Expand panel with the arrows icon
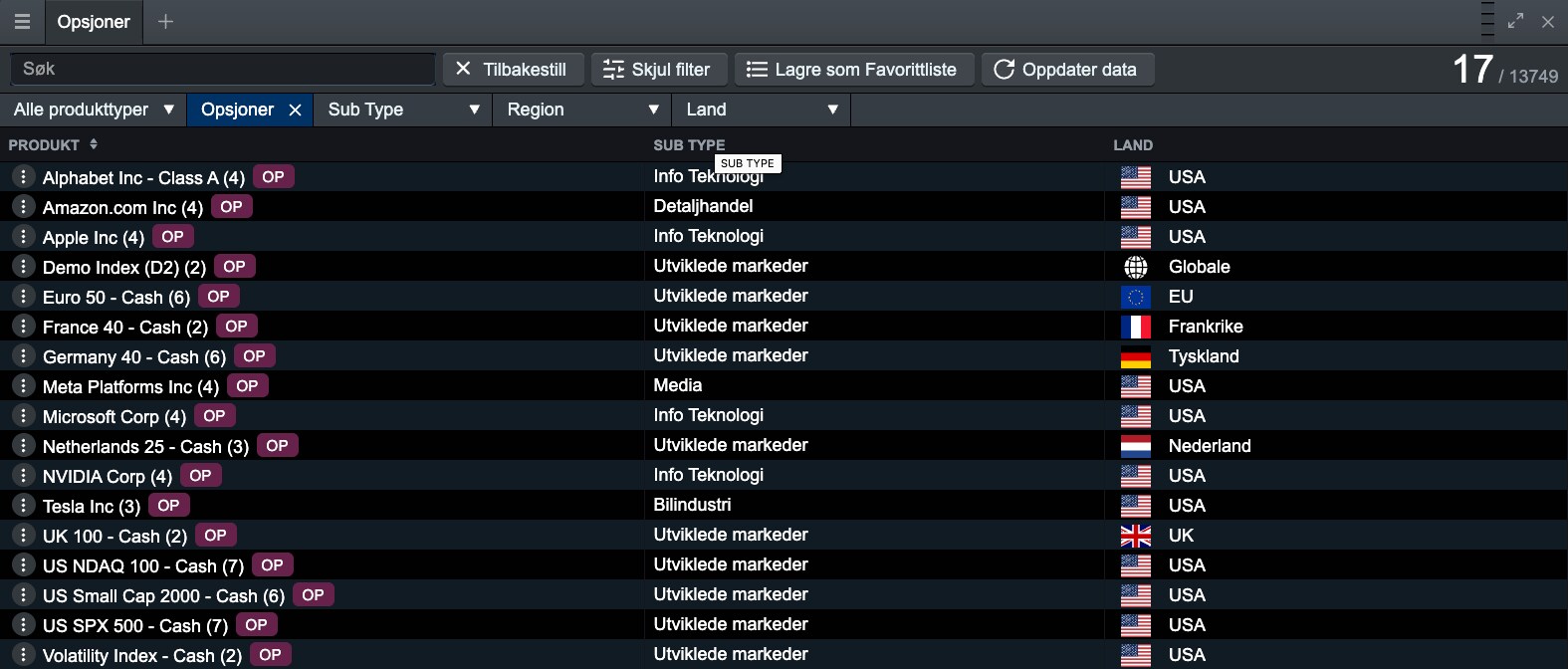Viewport: 1568px width, 669px height. [x=1516, y=21]
